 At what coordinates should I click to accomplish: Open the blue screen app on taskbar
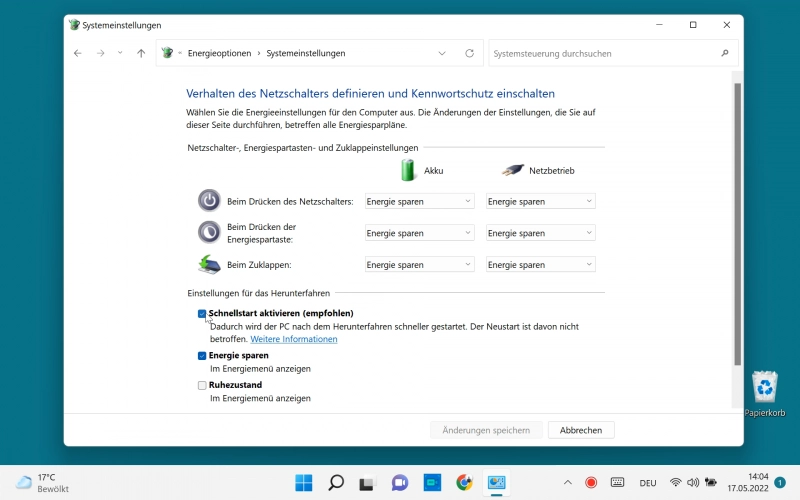pyautogui.click(x=432, y=482)
